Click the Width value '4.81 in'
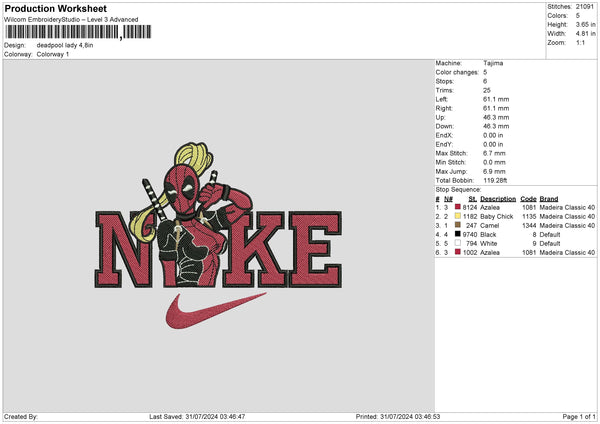 pyautogui.click(x=585, y=34)
